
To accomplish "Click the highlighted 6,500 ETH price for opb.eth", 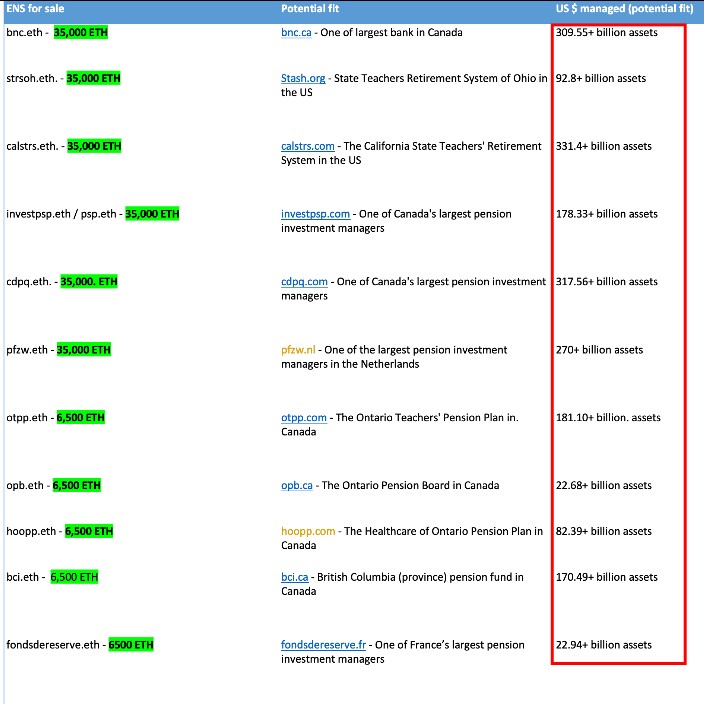I will 77,486.
